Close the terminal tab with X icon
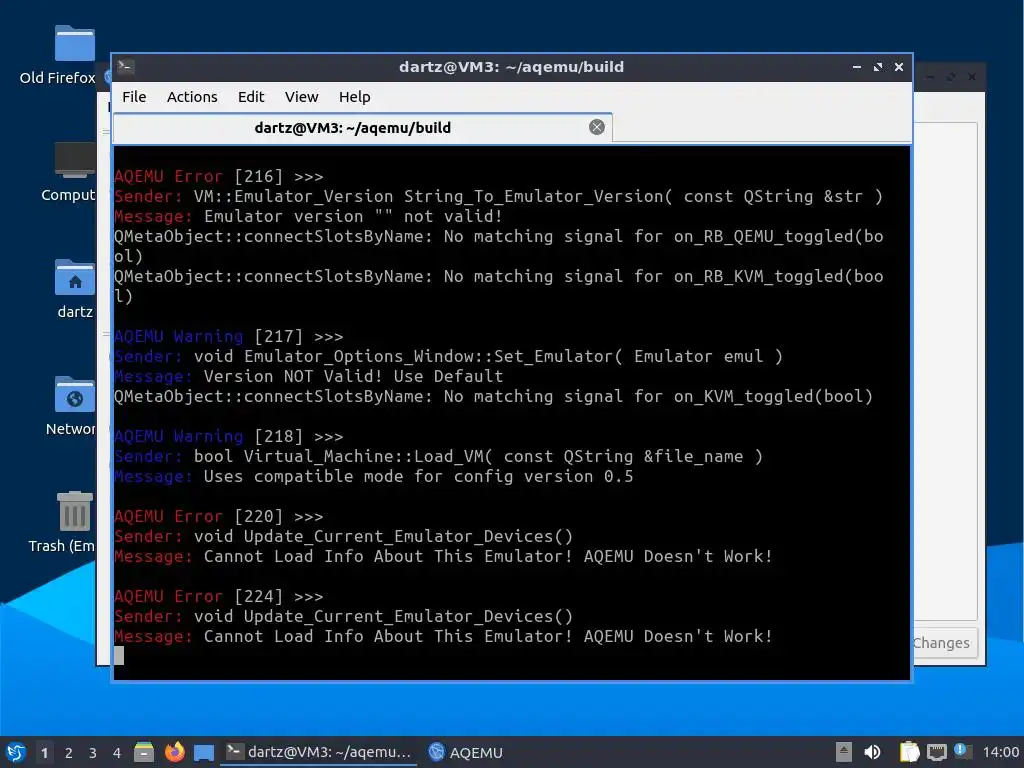Image resolution: width=1024 pixels, height=768 pixels. (596, 127)
